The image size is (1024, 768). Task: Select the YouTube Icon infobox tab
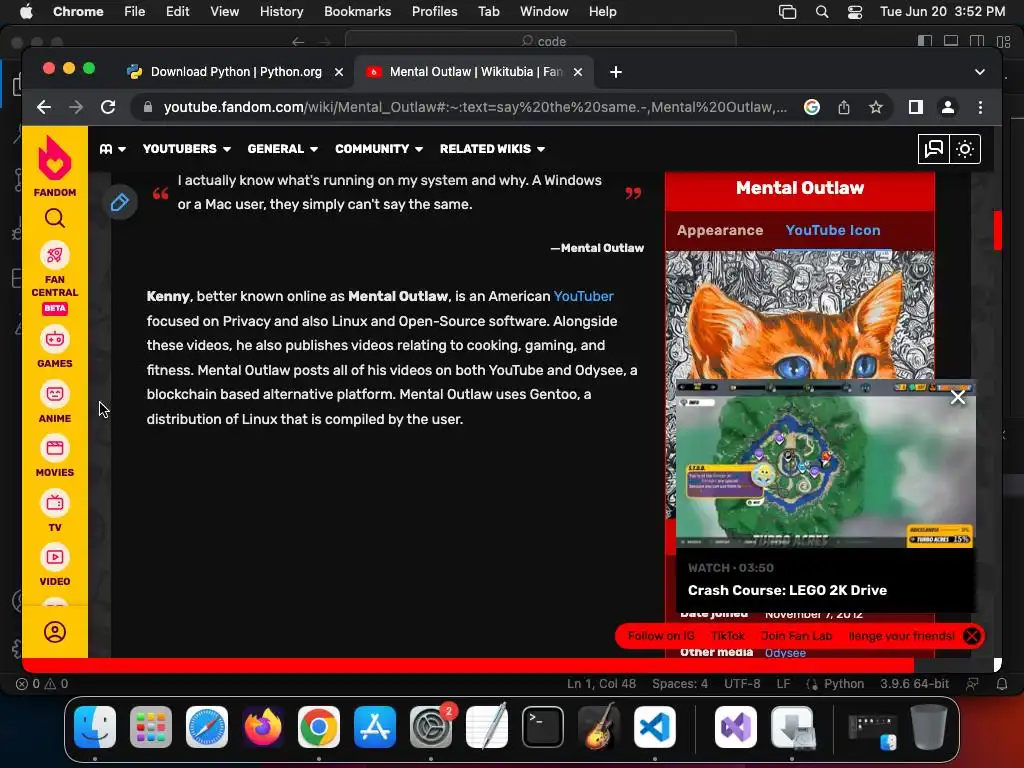(x=833, y=231)
